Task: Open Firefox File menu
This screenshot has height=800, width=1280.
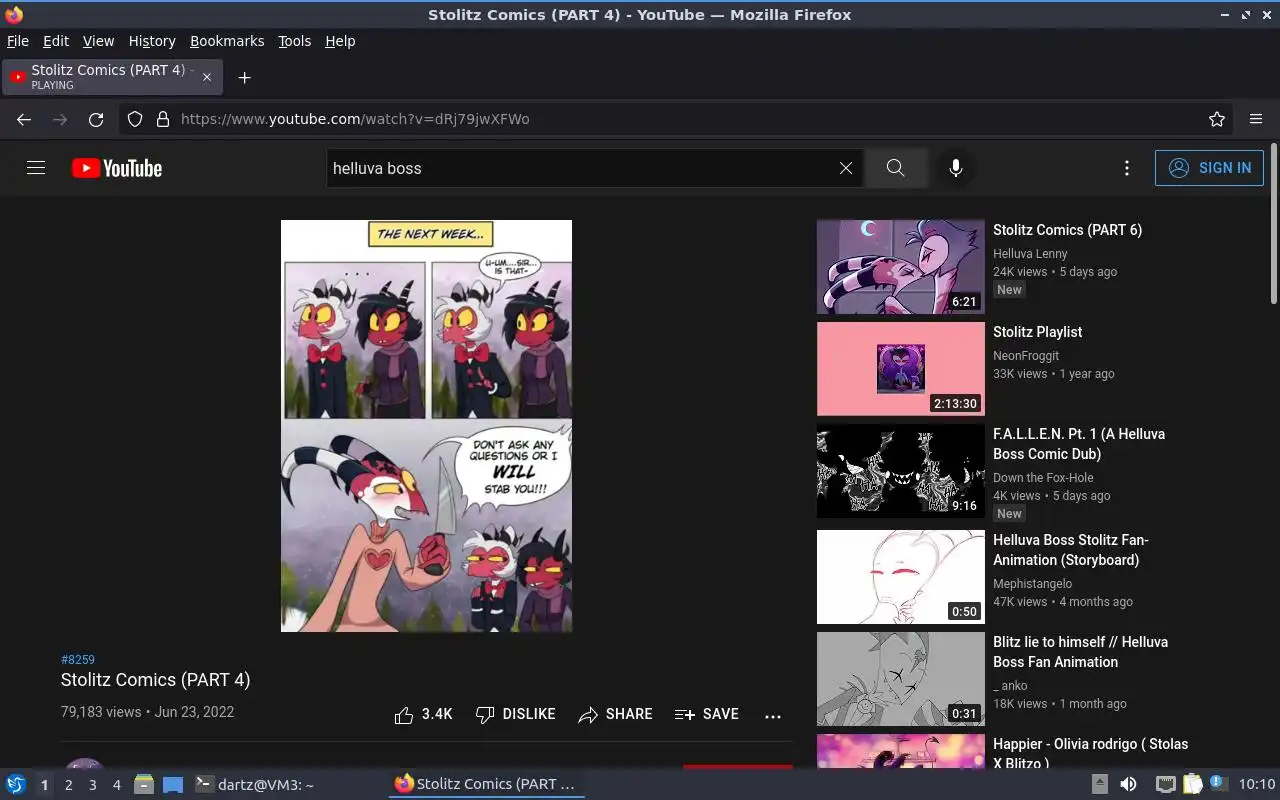Action: click(x=18, y=41)
